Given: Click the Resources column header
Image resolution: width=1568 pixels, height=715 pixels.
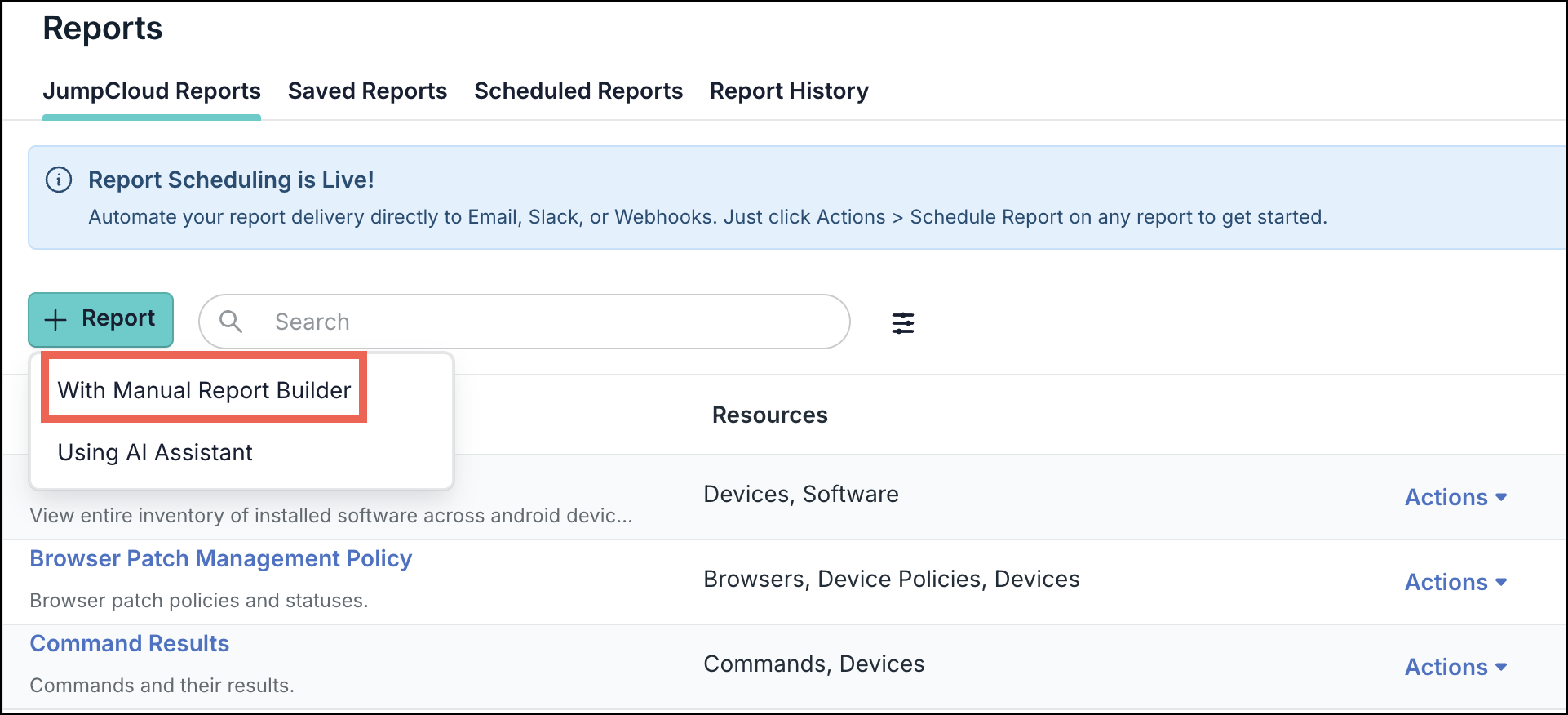Looking at the screenshot, I should pos(769,415).
